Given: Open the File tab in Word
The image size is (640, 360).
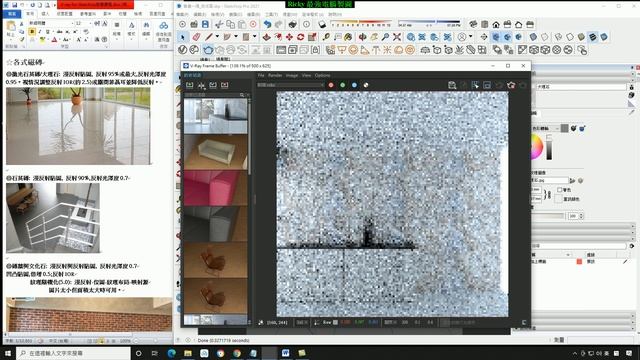Looking at the screenshot, I should tap(12, 13).
